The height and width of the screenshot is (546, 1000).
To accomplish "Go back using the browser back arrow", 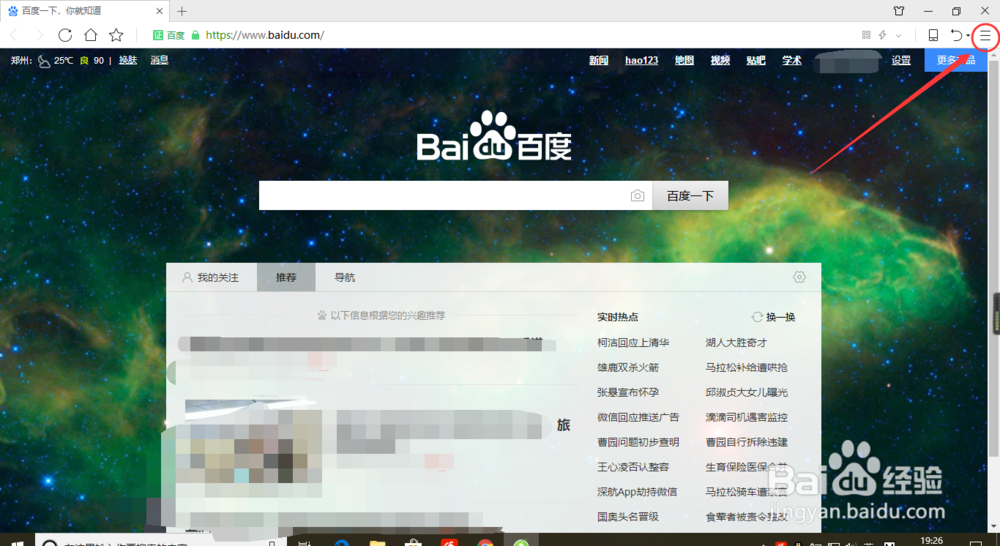I will tap(14, 35).
